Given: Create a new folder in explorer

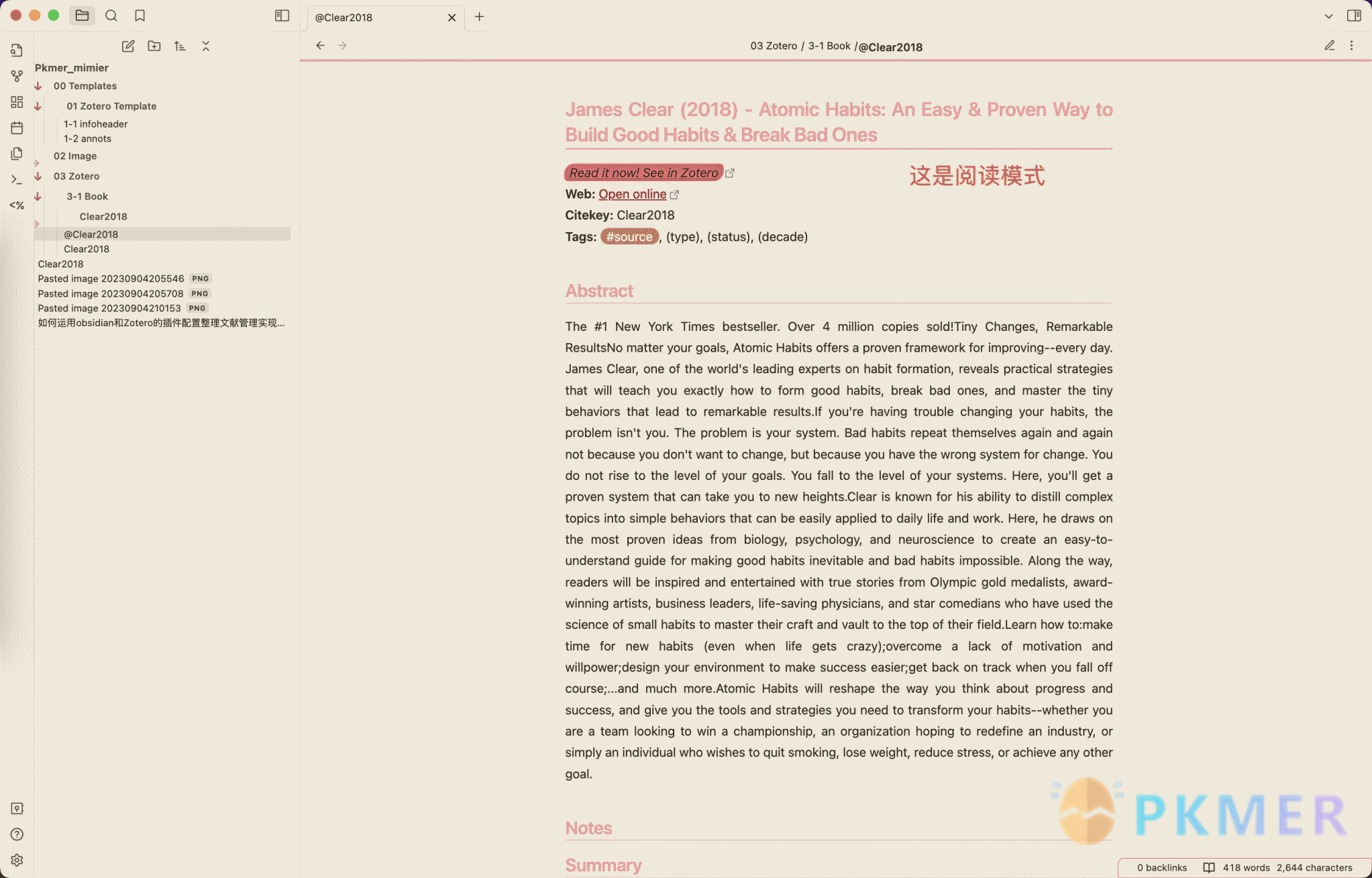Looking at the screenshot, I should pos(154,46).
